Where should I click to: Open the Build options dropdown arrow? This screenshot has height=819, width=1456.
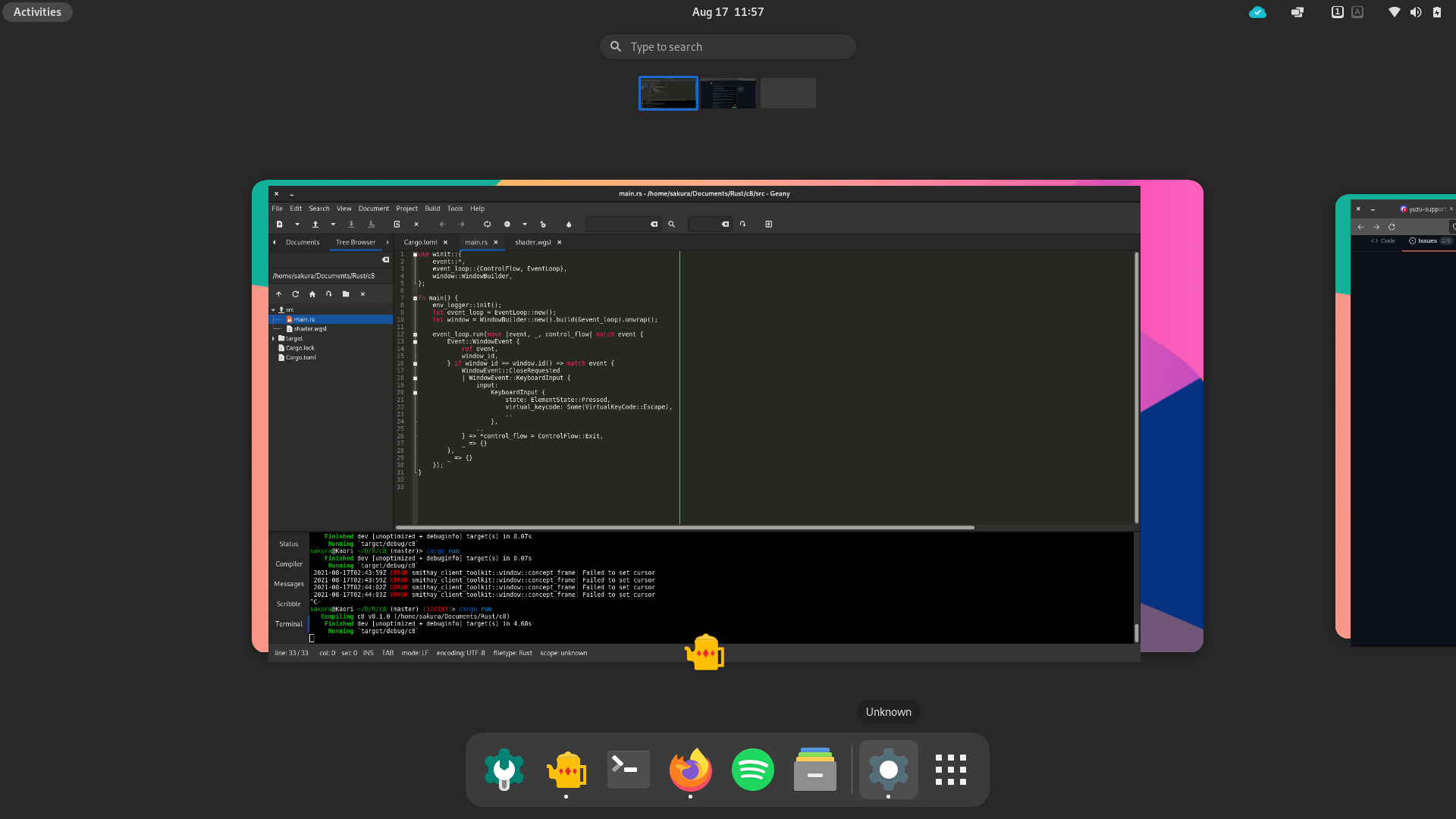coord(524,224)
